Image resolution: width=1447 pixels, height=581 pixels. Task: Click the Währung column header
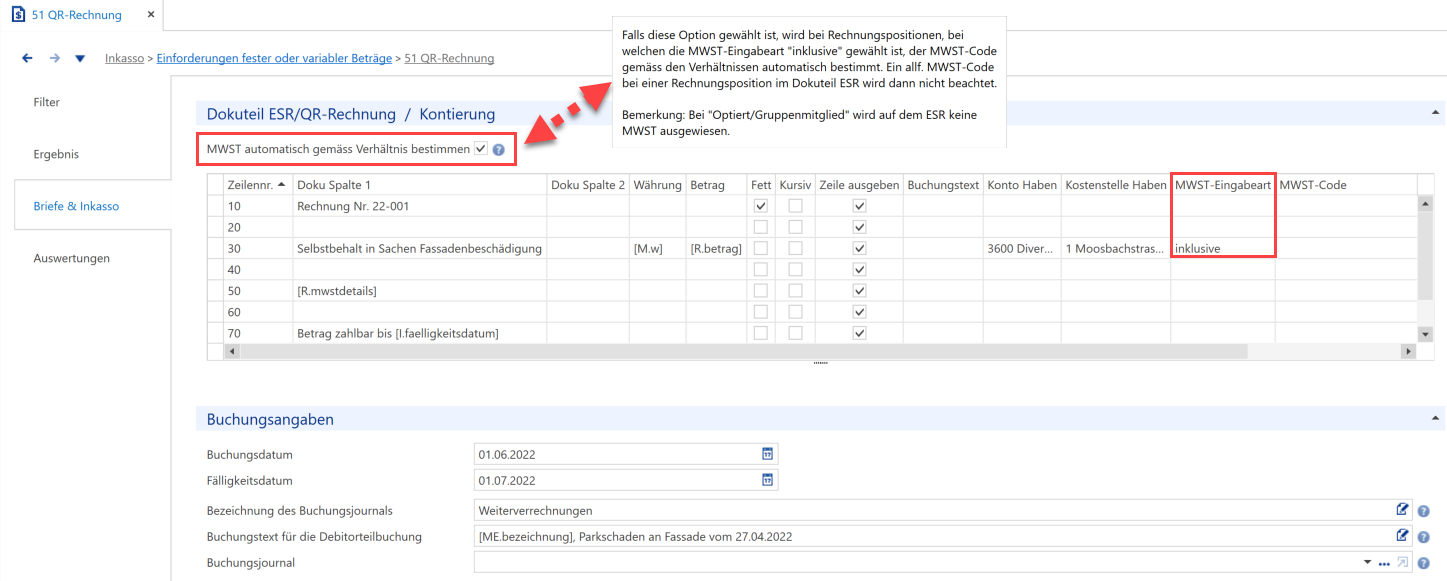[x=657, y=185]
